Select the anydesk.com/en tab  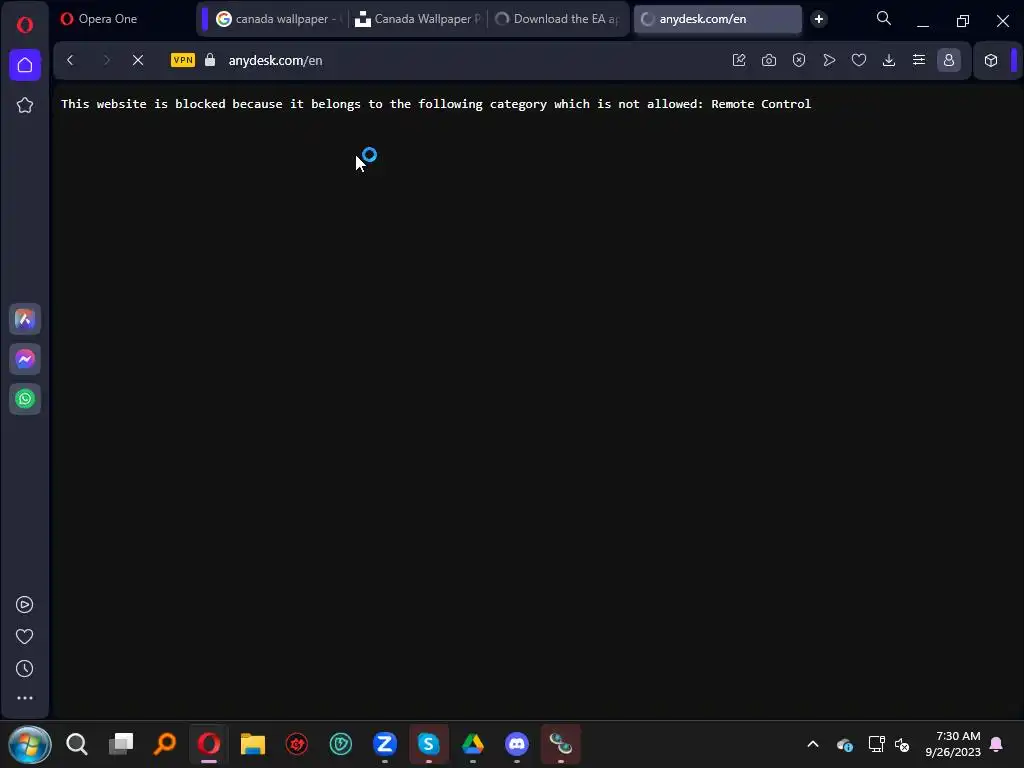point(717,19)
